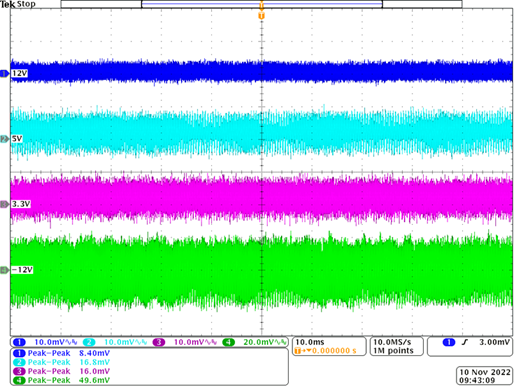Click the trigger level 3.00mV readout

click(x=494, y=342)
